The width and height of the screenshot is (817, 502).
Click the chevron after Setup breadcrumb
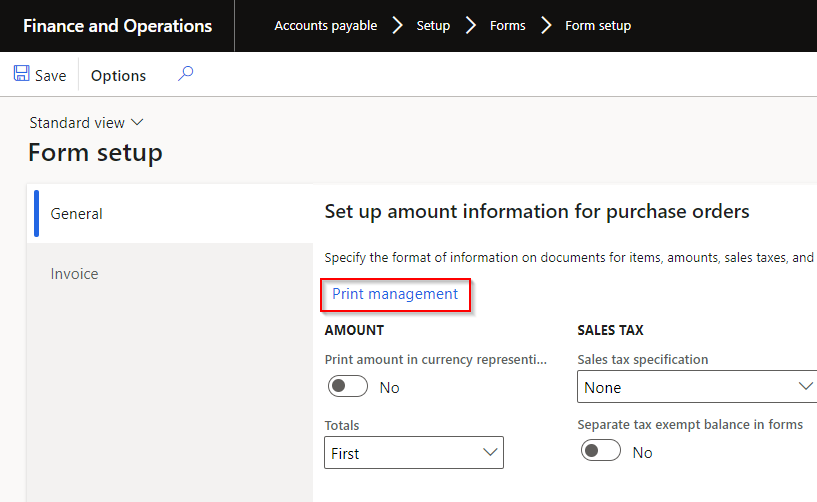click(x=471, y=25)
